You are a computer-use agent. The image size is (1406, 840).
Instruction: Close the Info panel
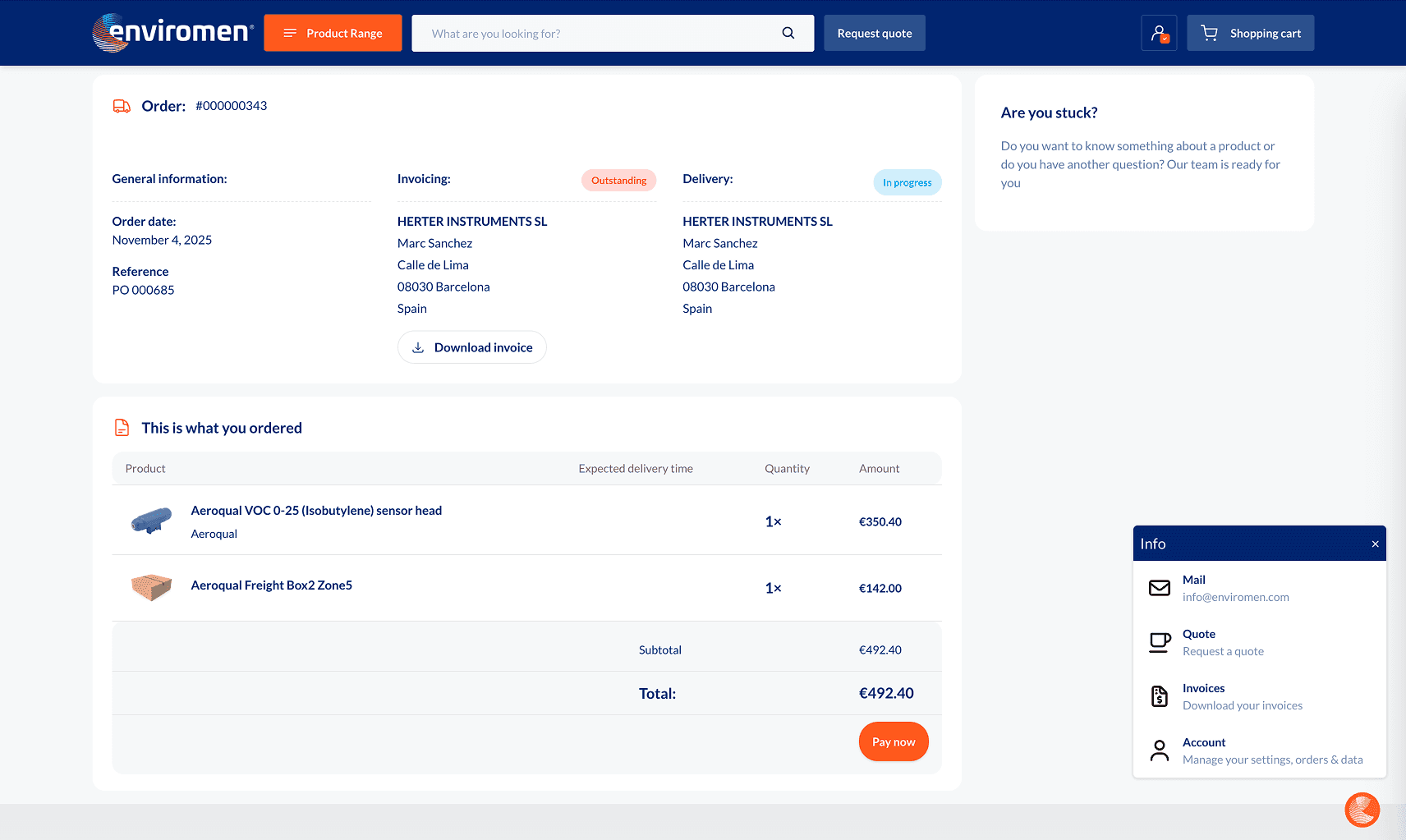coord(1376,544)
